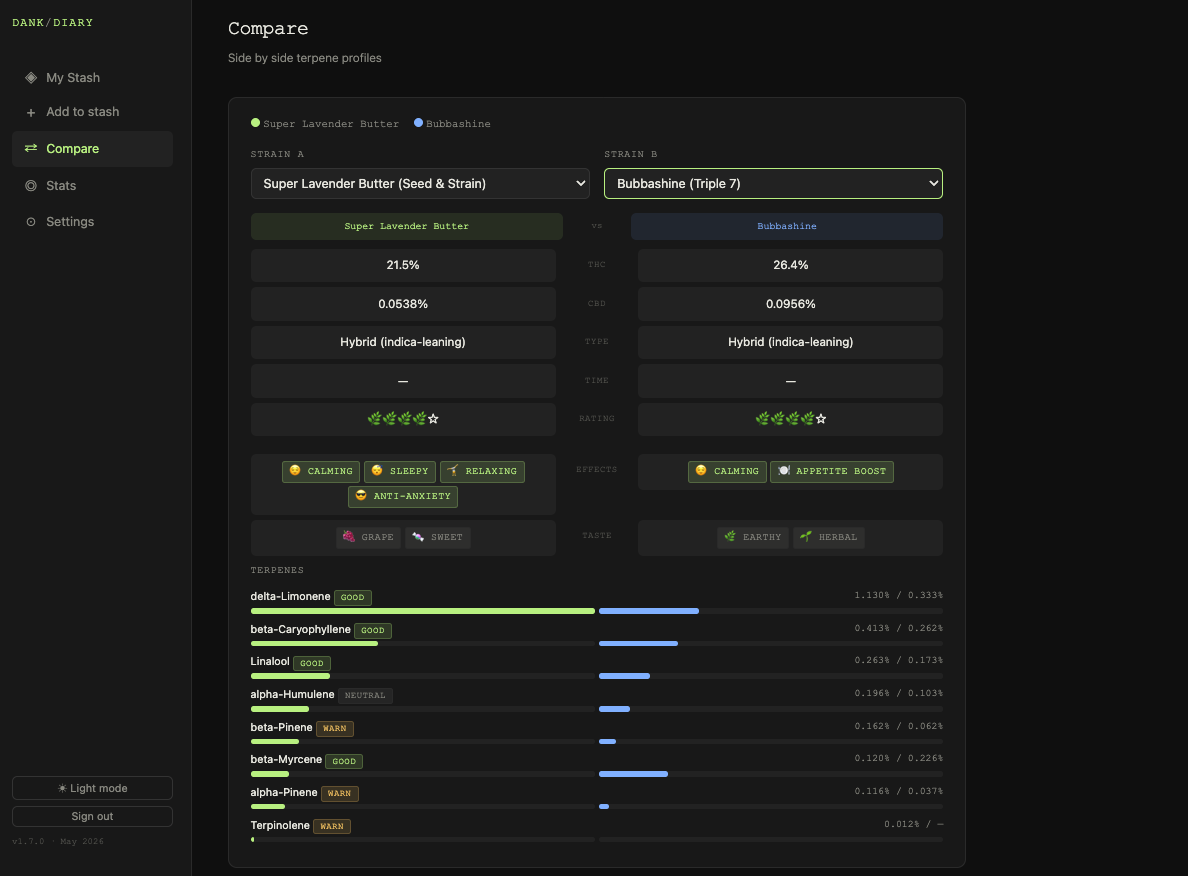Click the 0.0956% CBD value
The height and width of the screenshot is (876, 1188).
point(790,304)
